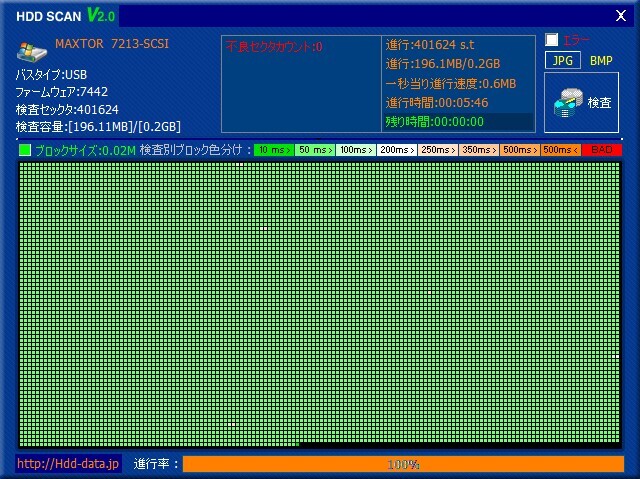The image size is (640, 479).
Task: Click the 500ms > legend swatch
Action: pyautogui.click(x=520, y=150)
